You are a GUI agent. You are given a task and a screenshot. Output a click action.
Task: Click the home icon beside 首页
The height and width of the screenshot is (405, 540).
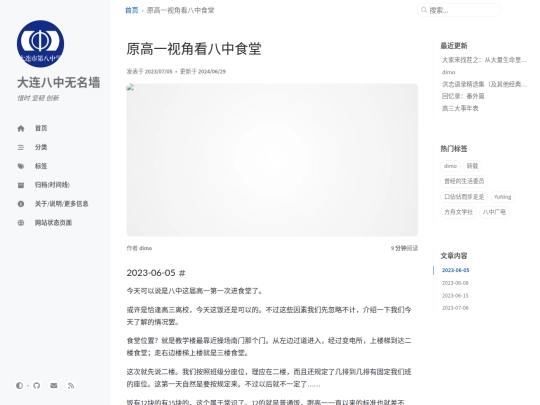[21, 128]
